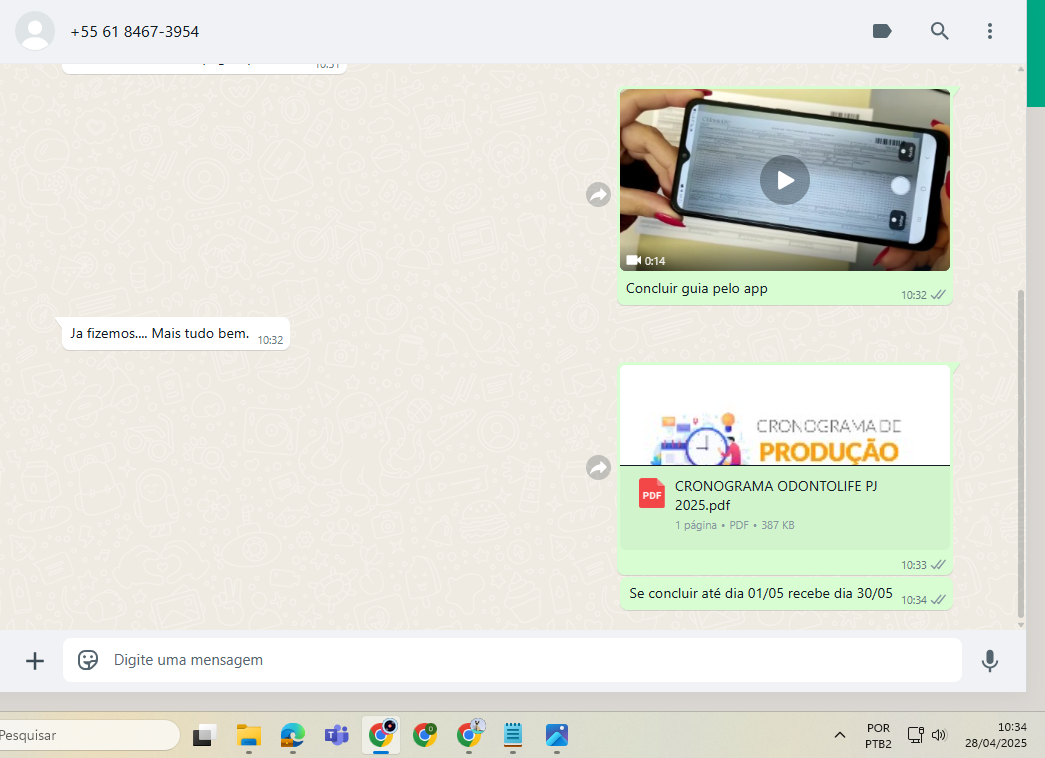
Task: Open the emoji and sticker picker
Action: 88,660
